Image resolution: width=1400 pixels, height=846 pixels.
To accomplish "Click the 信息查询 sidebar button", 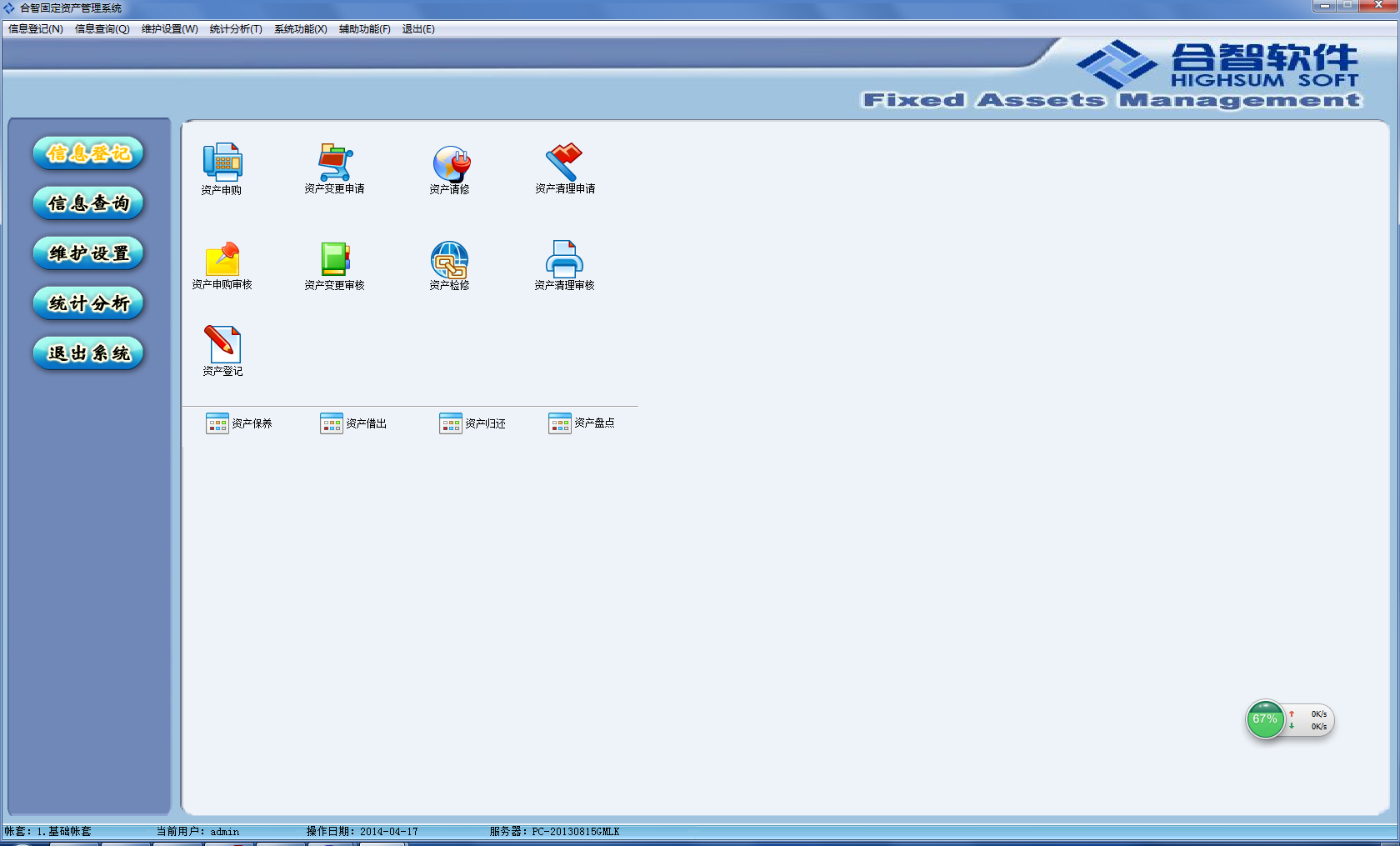I will [x=88, y=203].
